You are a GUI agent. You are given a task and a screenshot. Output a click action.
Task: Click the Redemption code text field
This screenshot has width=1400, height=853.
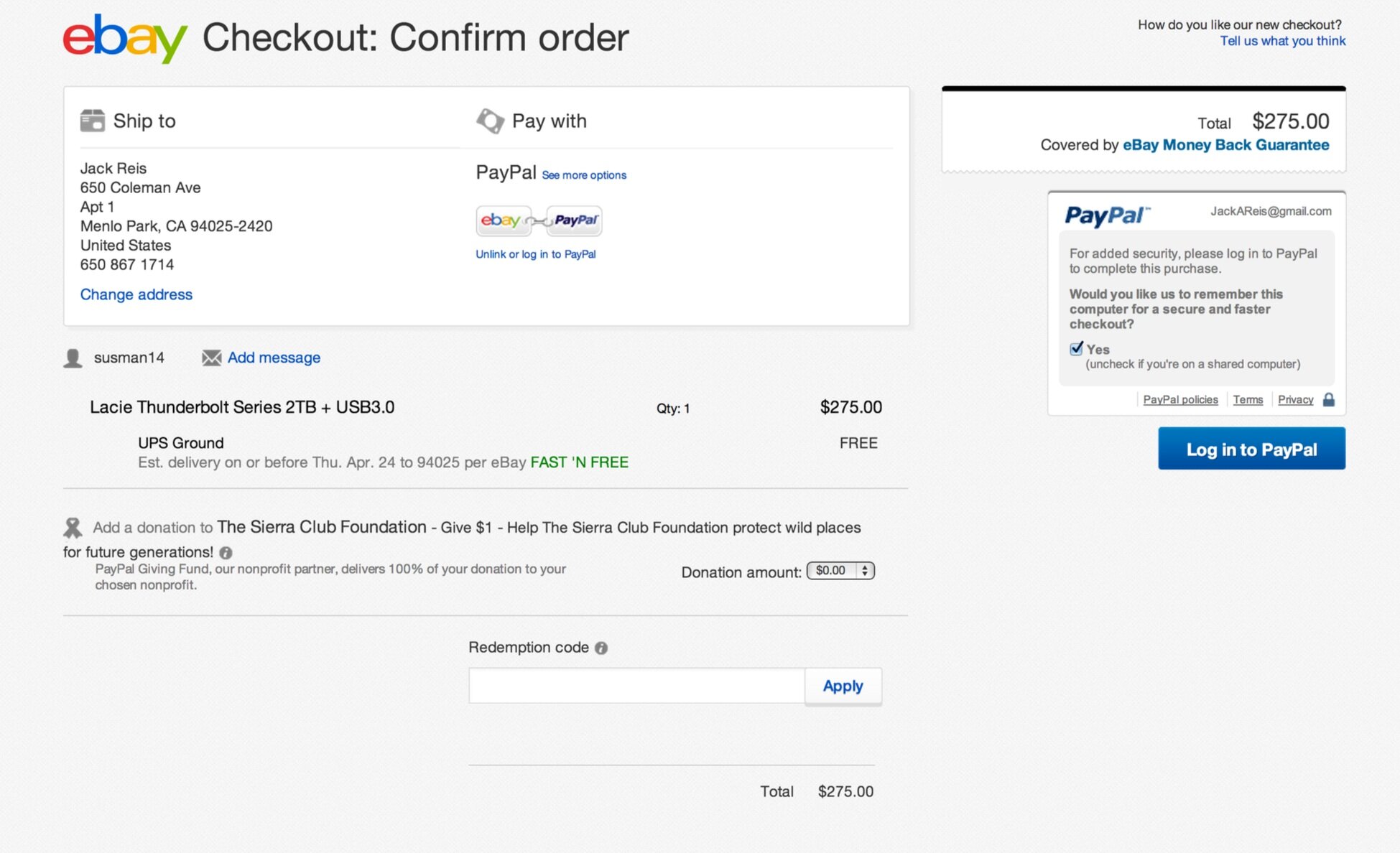[636, 686]
